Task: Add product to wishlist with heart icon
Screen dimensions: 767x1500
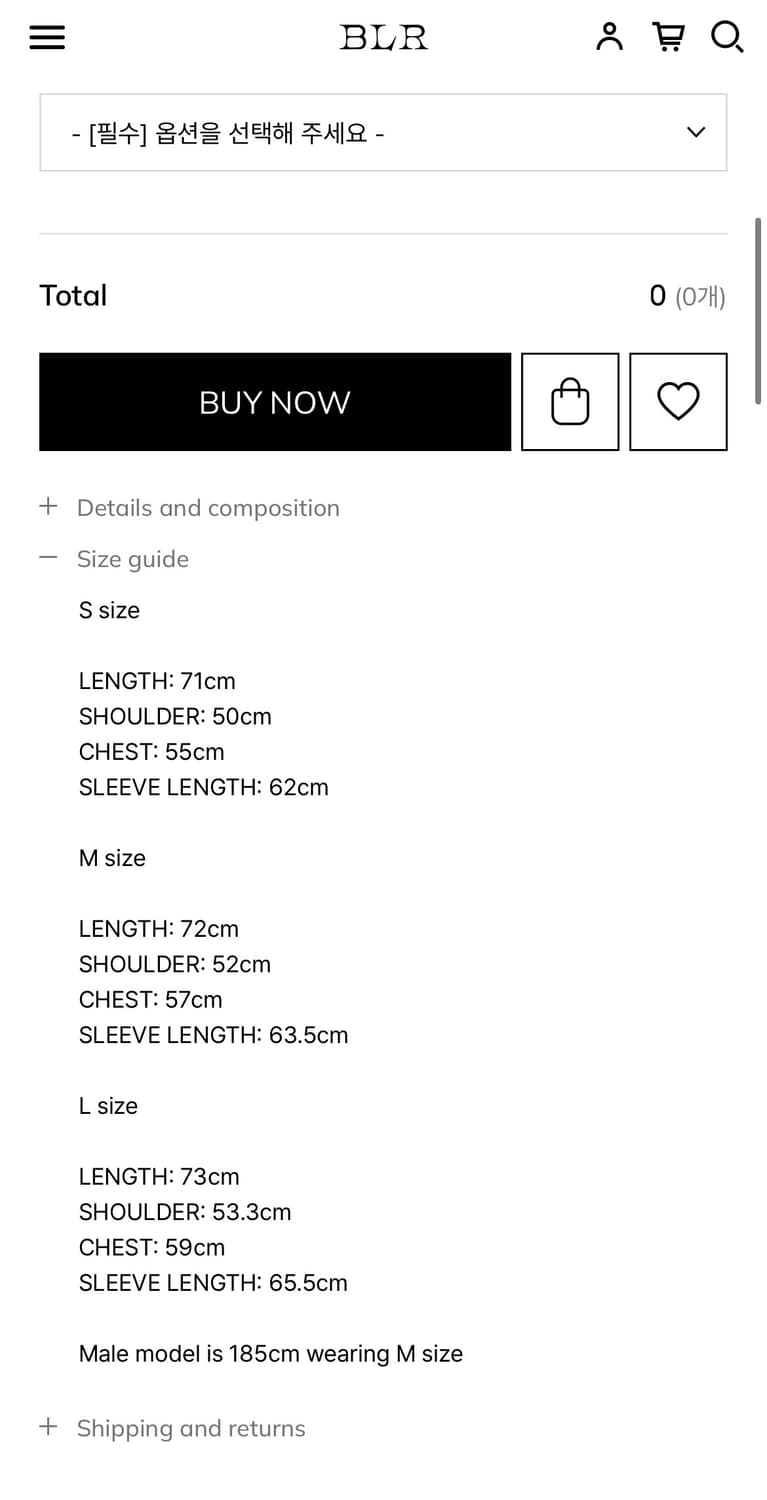Action: (678, 402)
